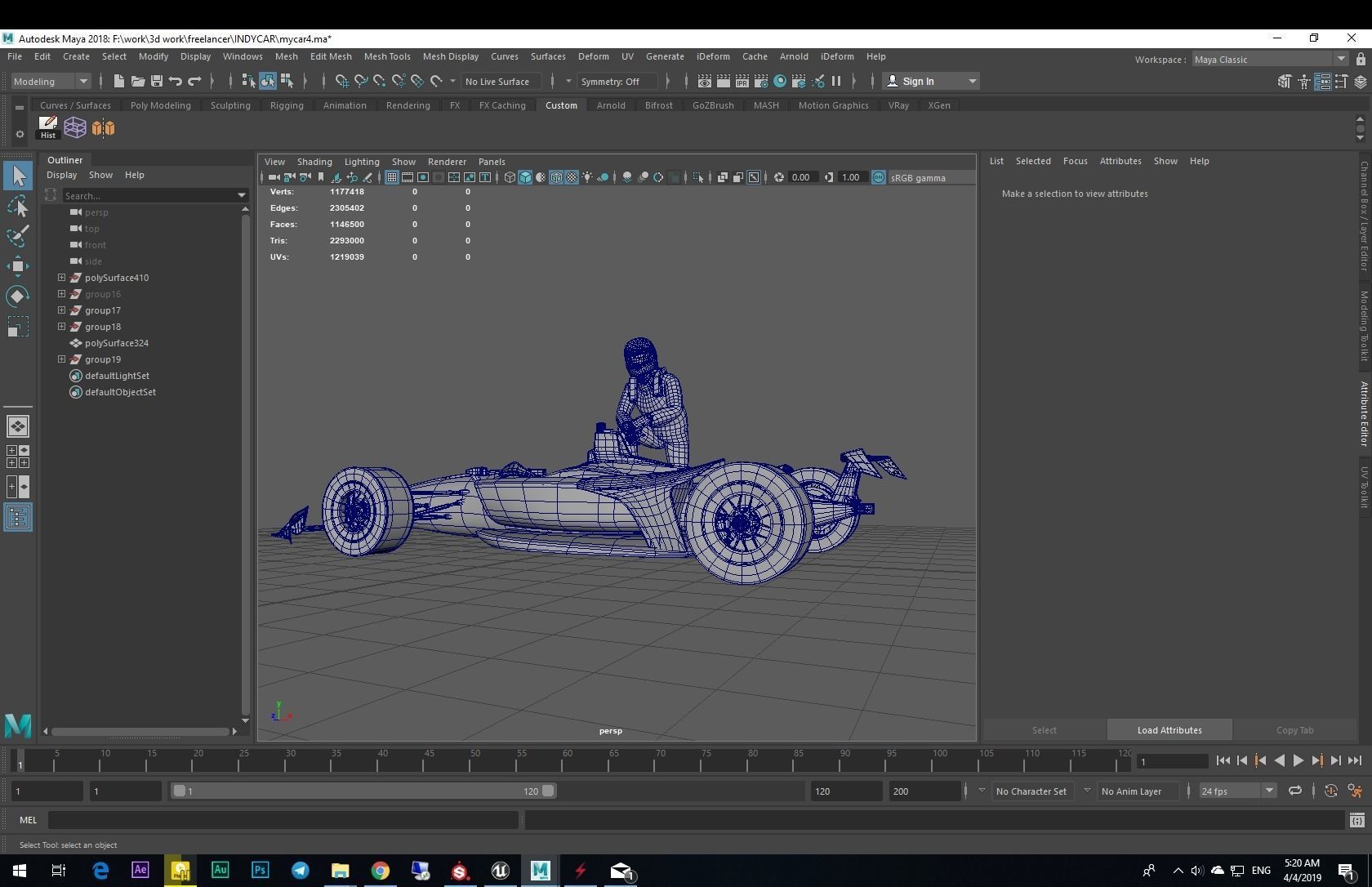Open the Outliner Display menu
This screenshot has width=1372, height=887.
click(61, 175)
